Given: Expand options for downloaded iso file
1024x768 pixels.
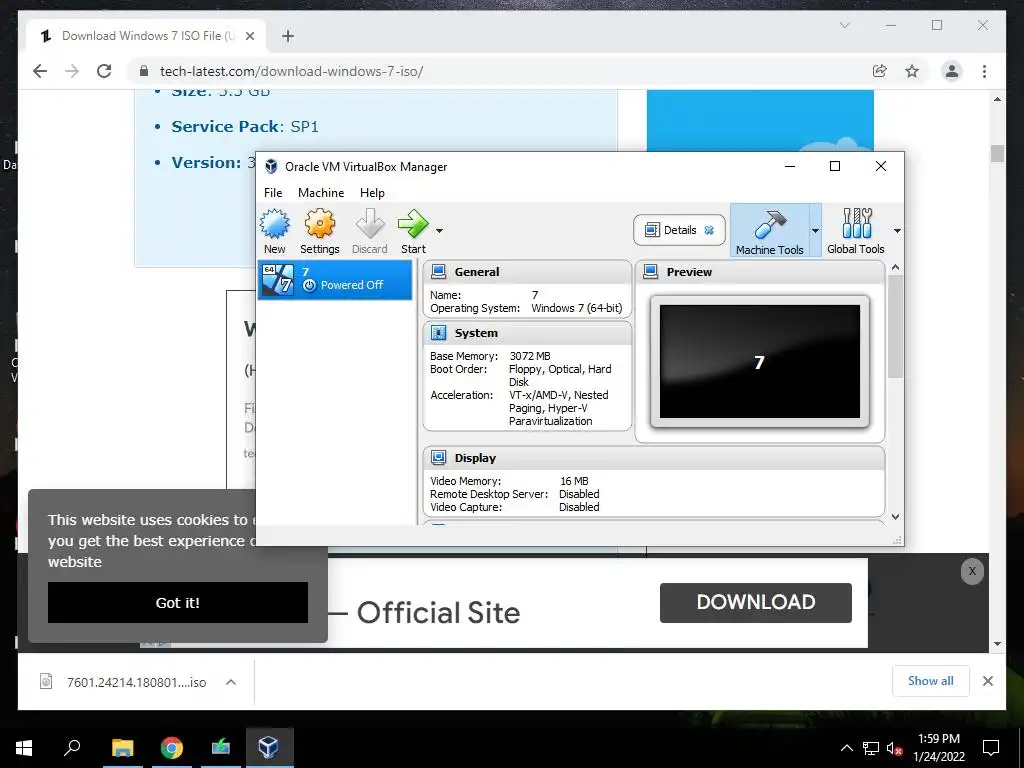Looking at the screenshot, I should tap(231, 682).
